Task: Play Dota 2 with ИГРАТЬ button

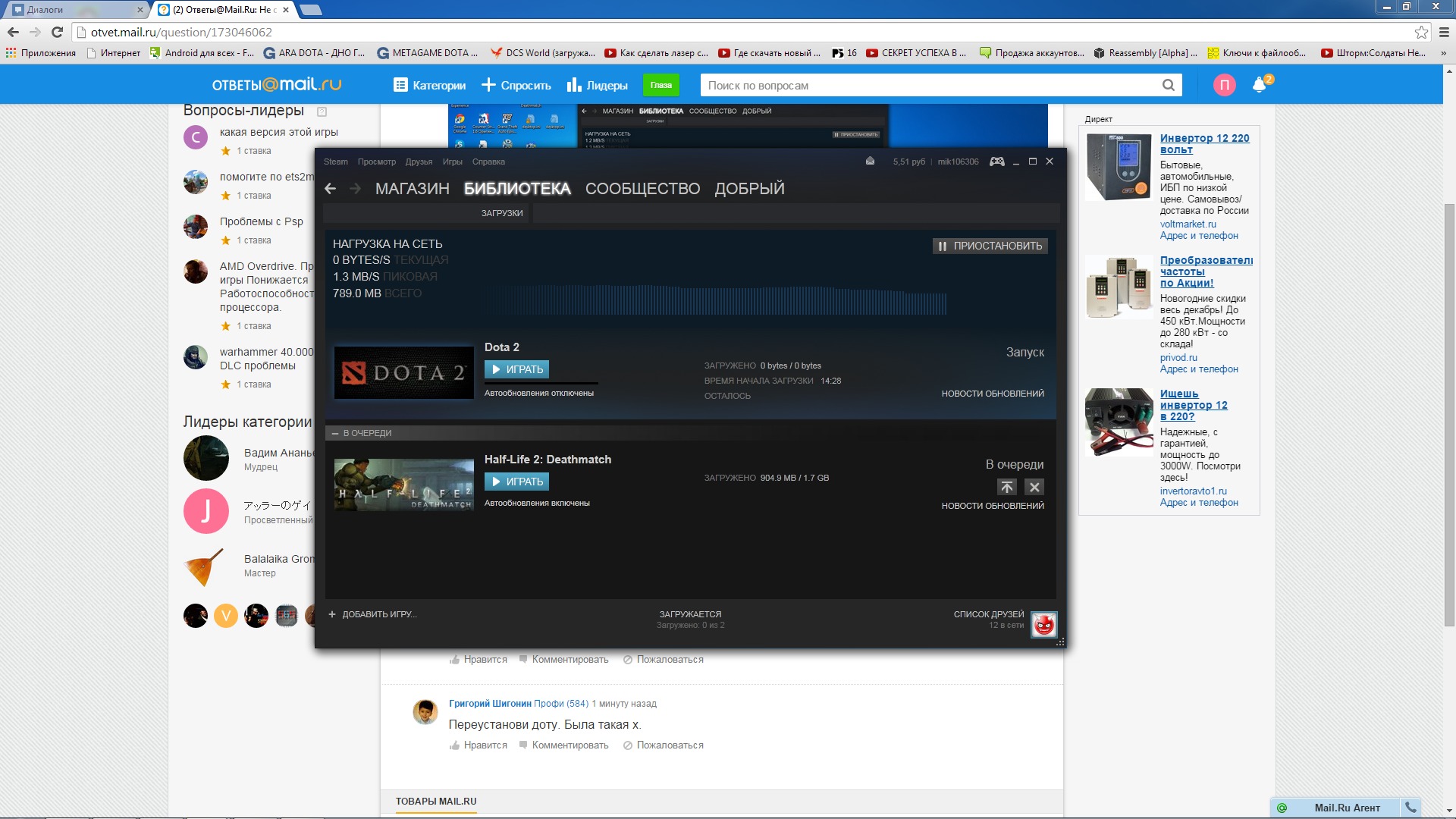Action: (x=517, y=369)
